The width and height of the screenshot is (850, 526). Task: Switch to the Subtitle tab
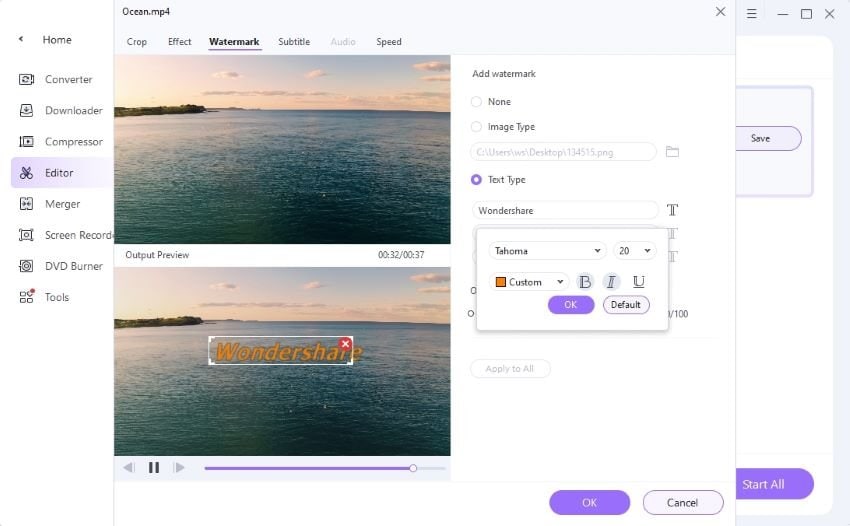(294, 42)
